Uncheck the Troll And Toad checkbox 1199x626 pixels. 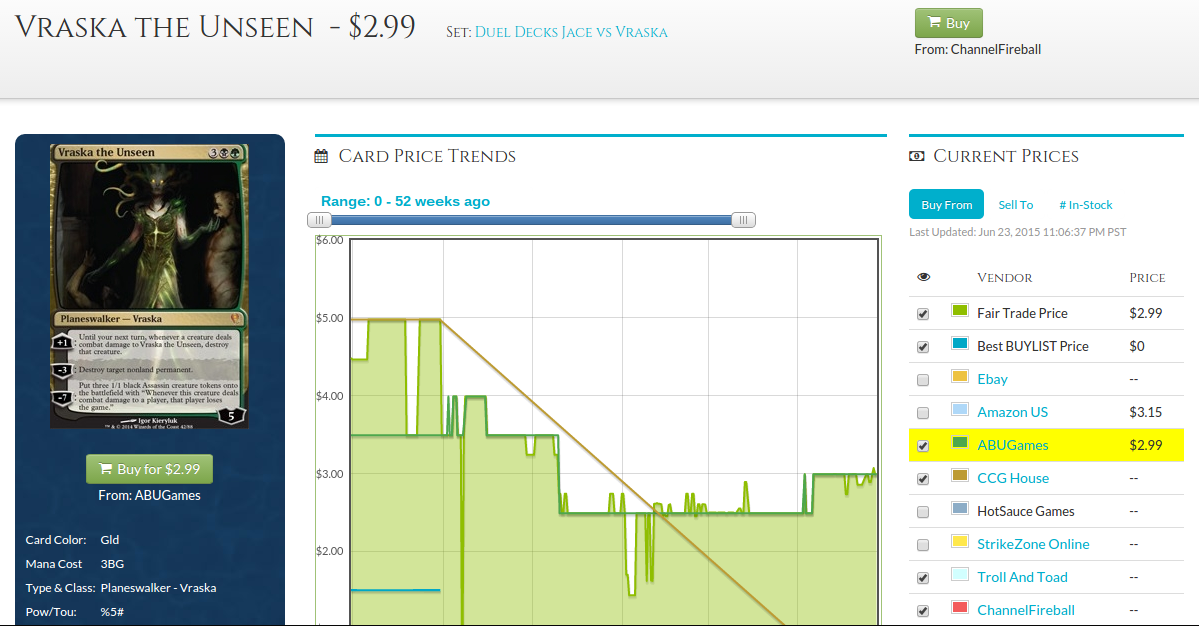tap(923, 578)
